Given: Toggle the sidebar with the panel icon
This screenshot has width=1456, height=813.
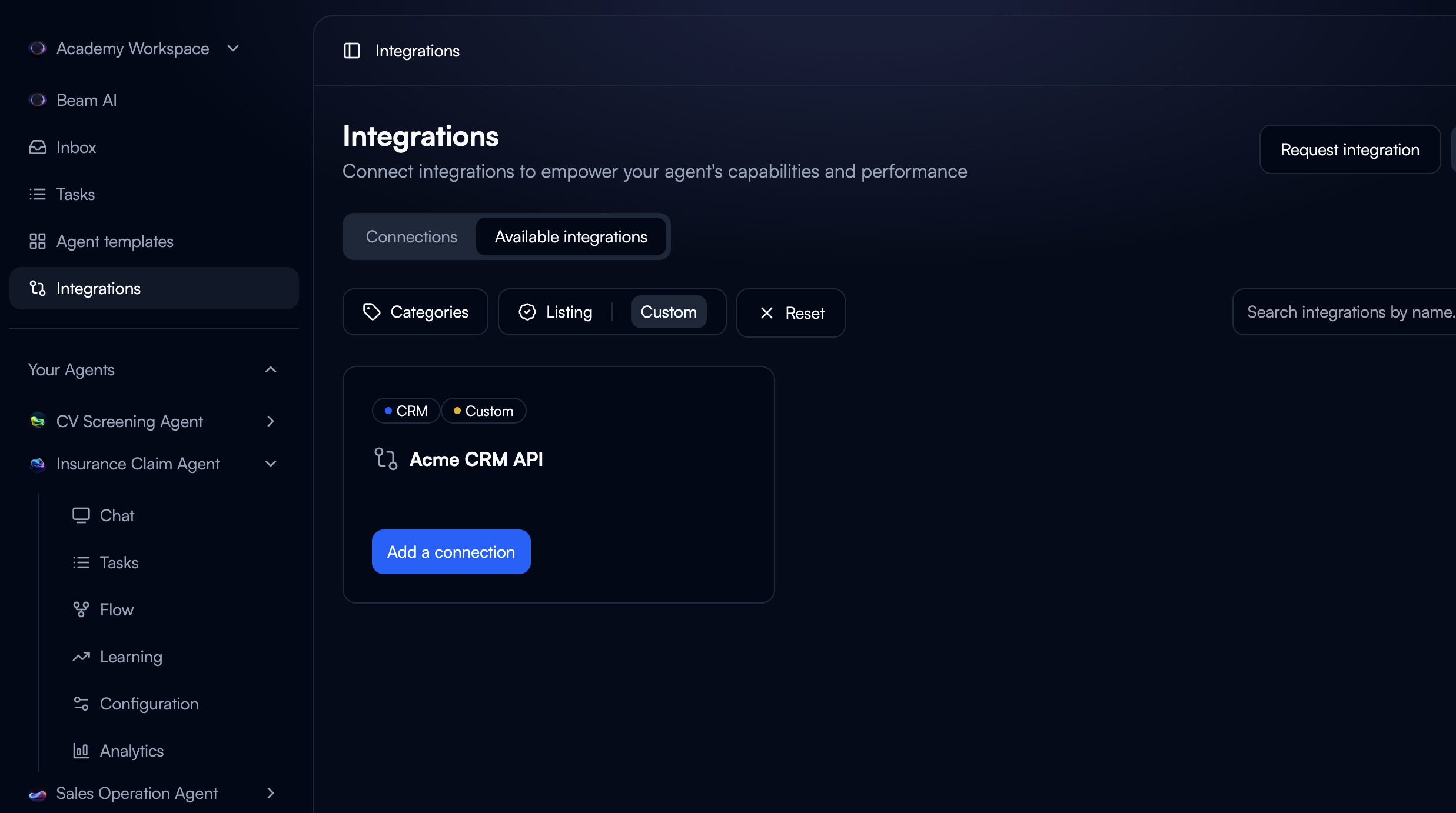Looking at the screenshot, I should click(x=351, y=51).
